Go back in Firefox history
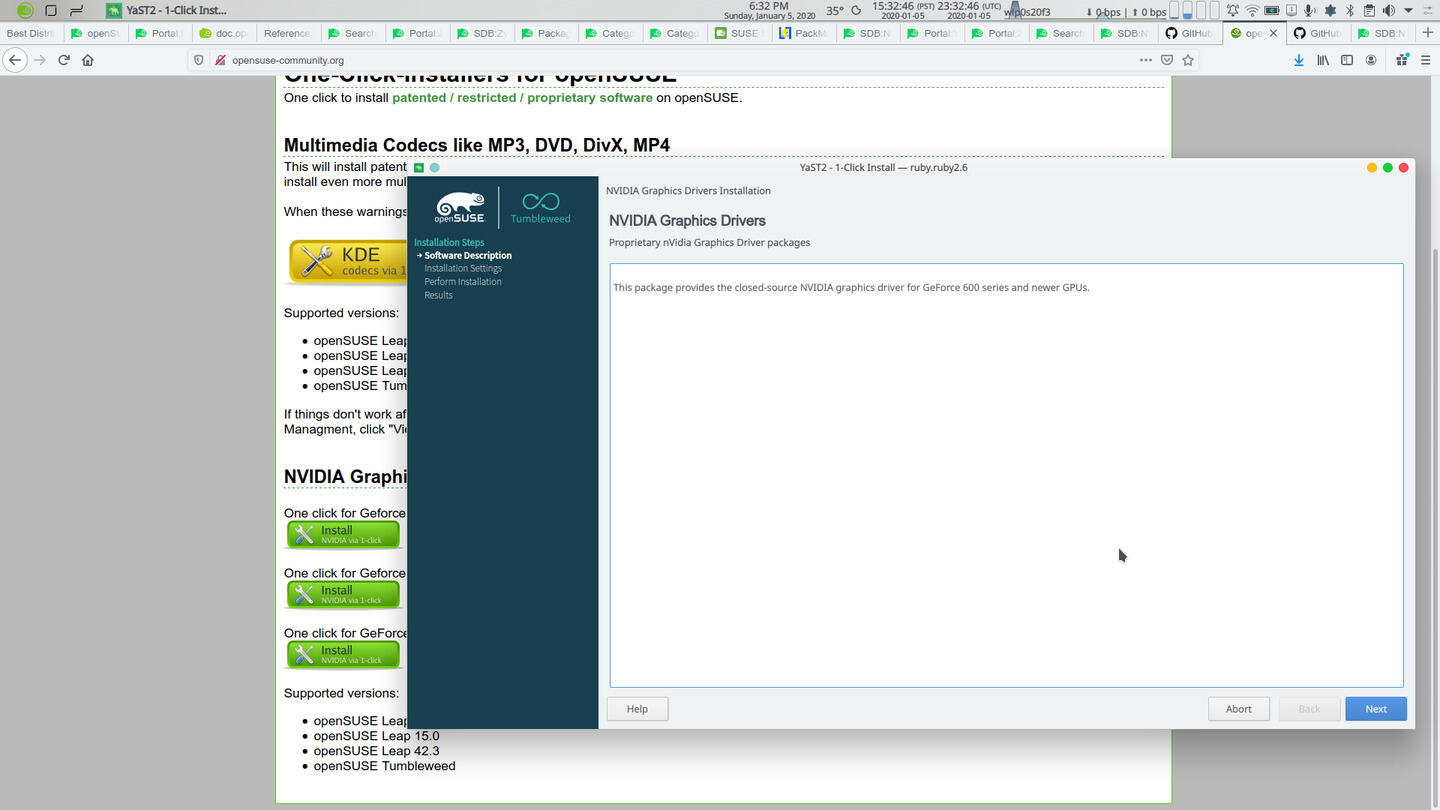The width and height of the screenshot is (1440, 810). pos(15,60)
